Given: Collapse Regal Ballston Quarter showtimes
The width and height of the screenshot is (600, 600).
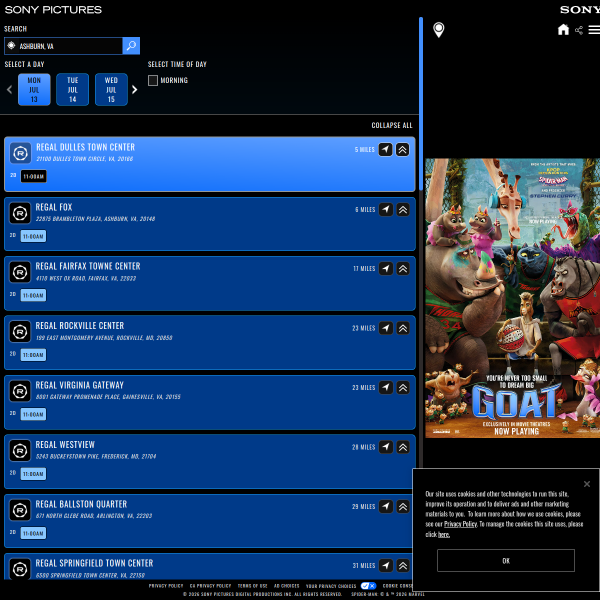Looking at the screenshot, I should [x=403, y=506].
